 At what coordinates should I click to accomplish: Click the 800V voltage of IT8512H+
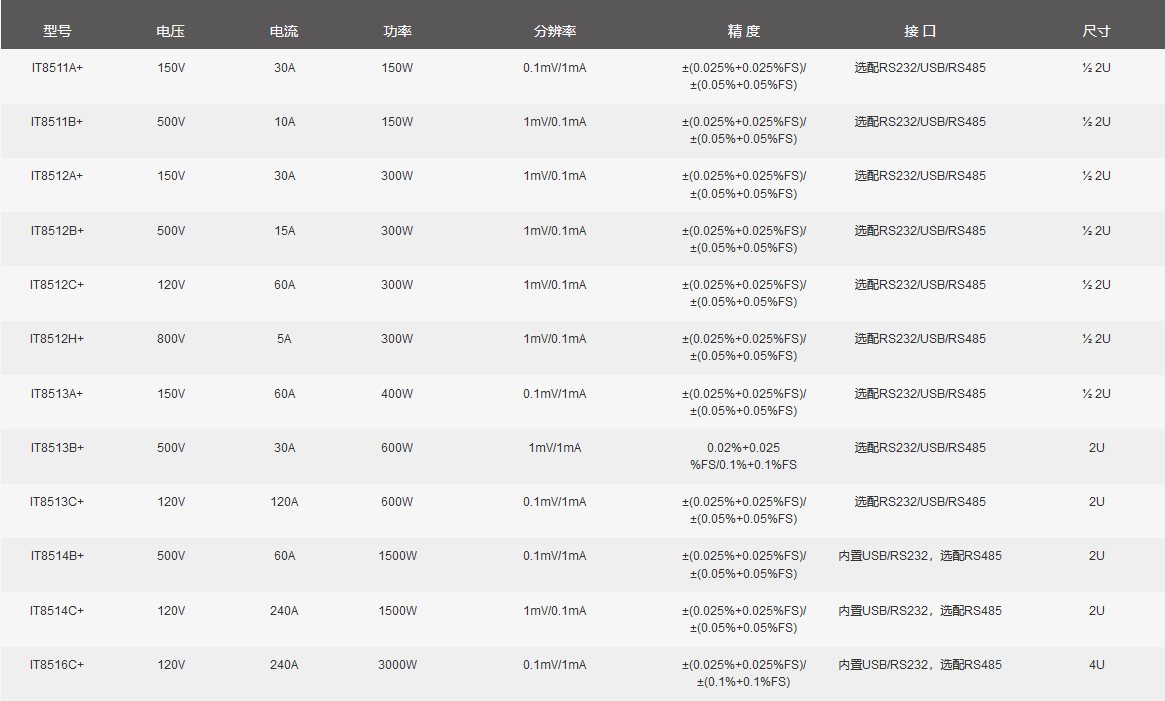[x=171, y=339]
